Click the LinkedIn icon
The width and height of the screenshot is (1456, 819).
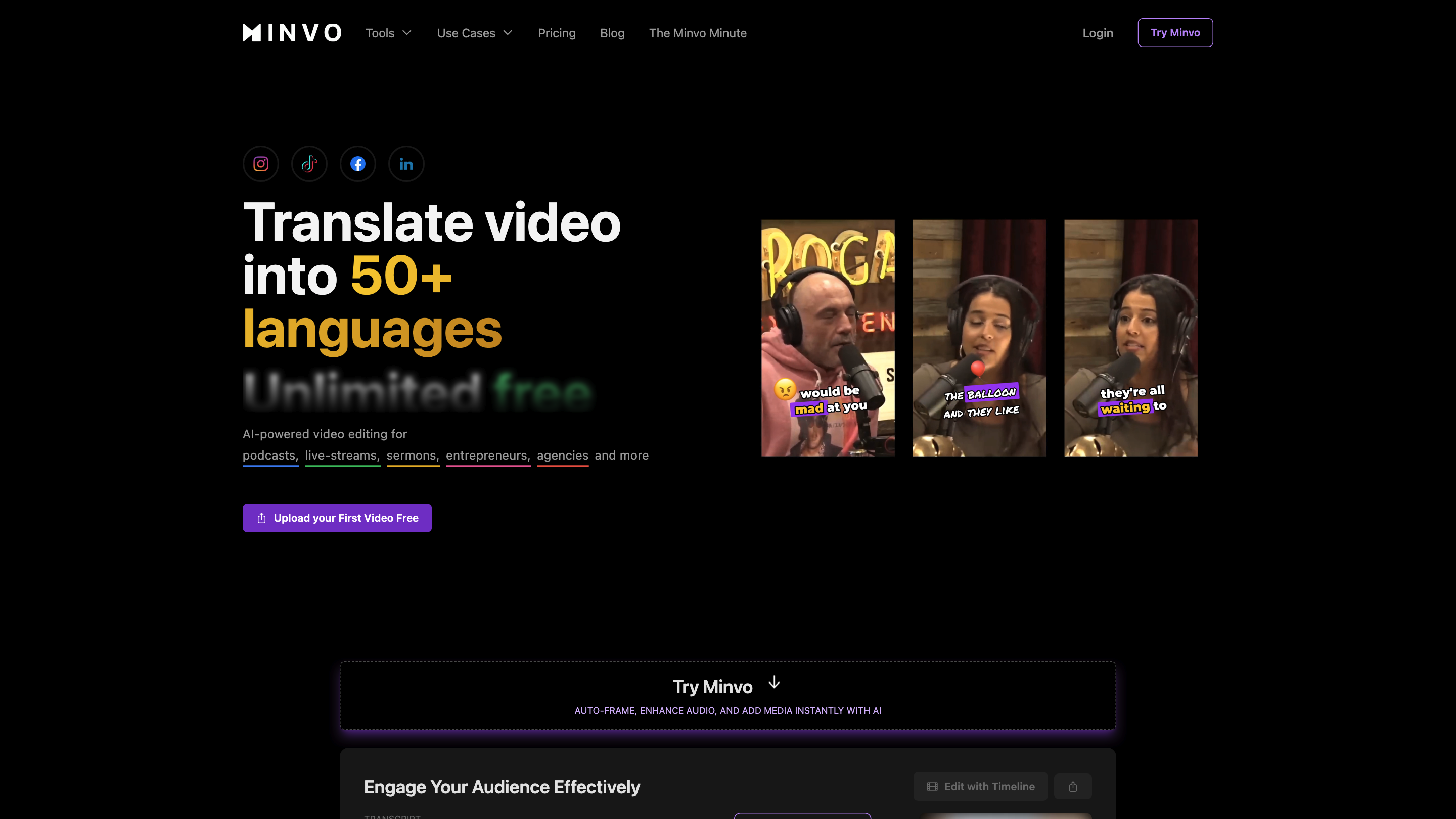tap(406, 164)
